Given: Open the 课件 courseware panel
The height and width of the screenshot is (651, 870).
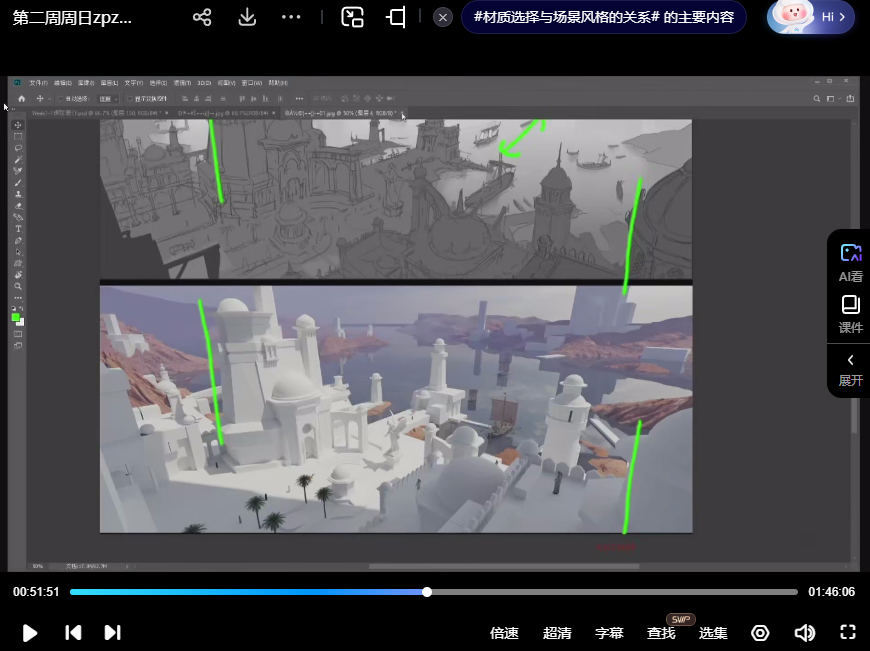Looking at the screenshot, I should coord(850,314).
